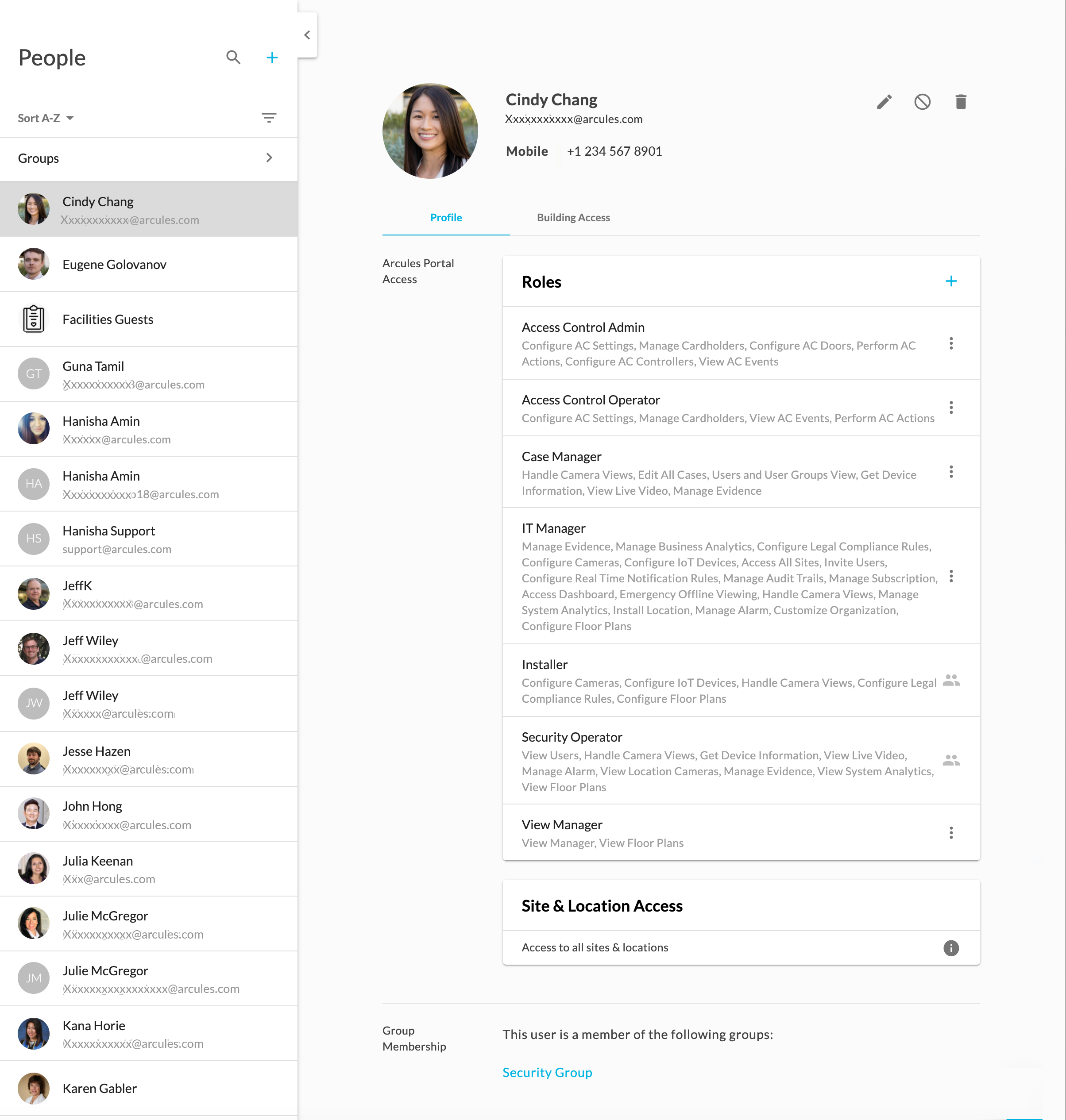Click Installer role group-inherited icon

(x=950, y=681)
